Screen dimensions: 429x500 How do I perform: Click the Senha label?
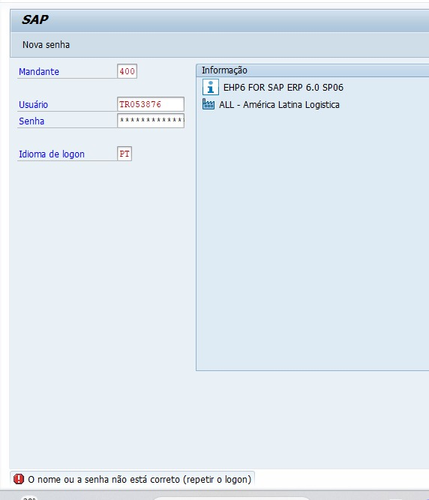[31, 121]
